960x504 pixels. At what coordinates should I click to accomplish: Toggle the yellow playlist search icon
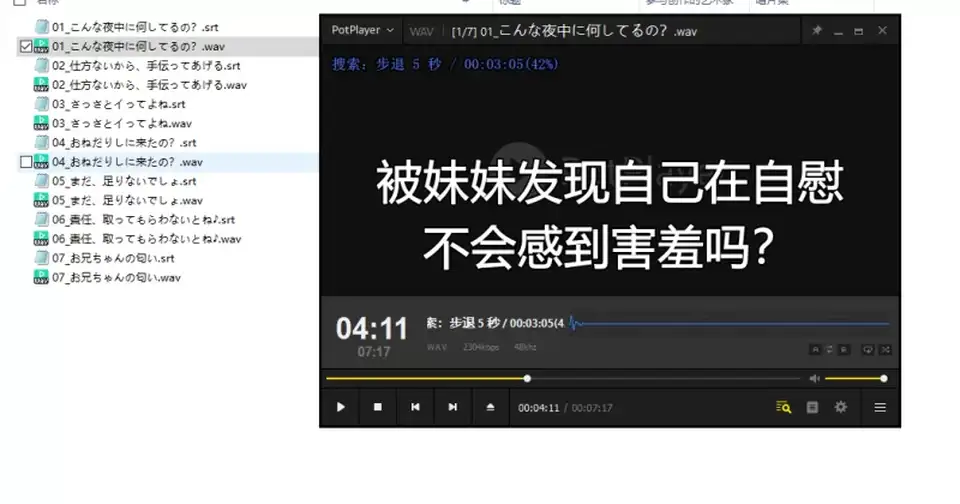[x=784, y=407]
